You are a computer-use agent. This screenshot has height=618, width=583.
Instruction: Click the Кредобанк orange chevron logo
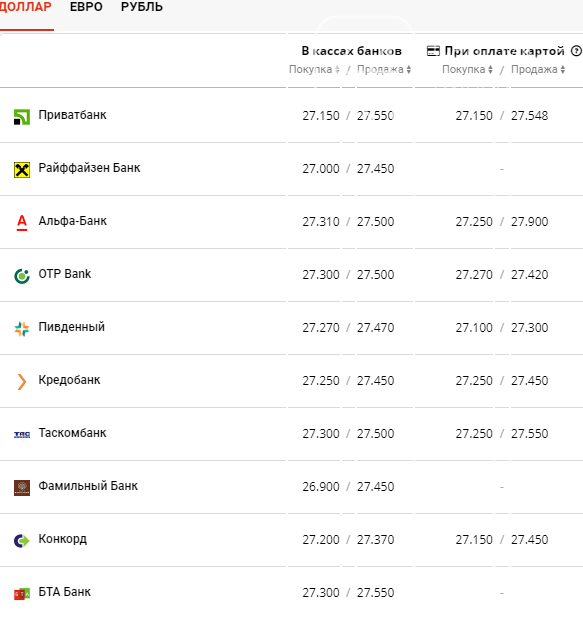pos(22,382)
